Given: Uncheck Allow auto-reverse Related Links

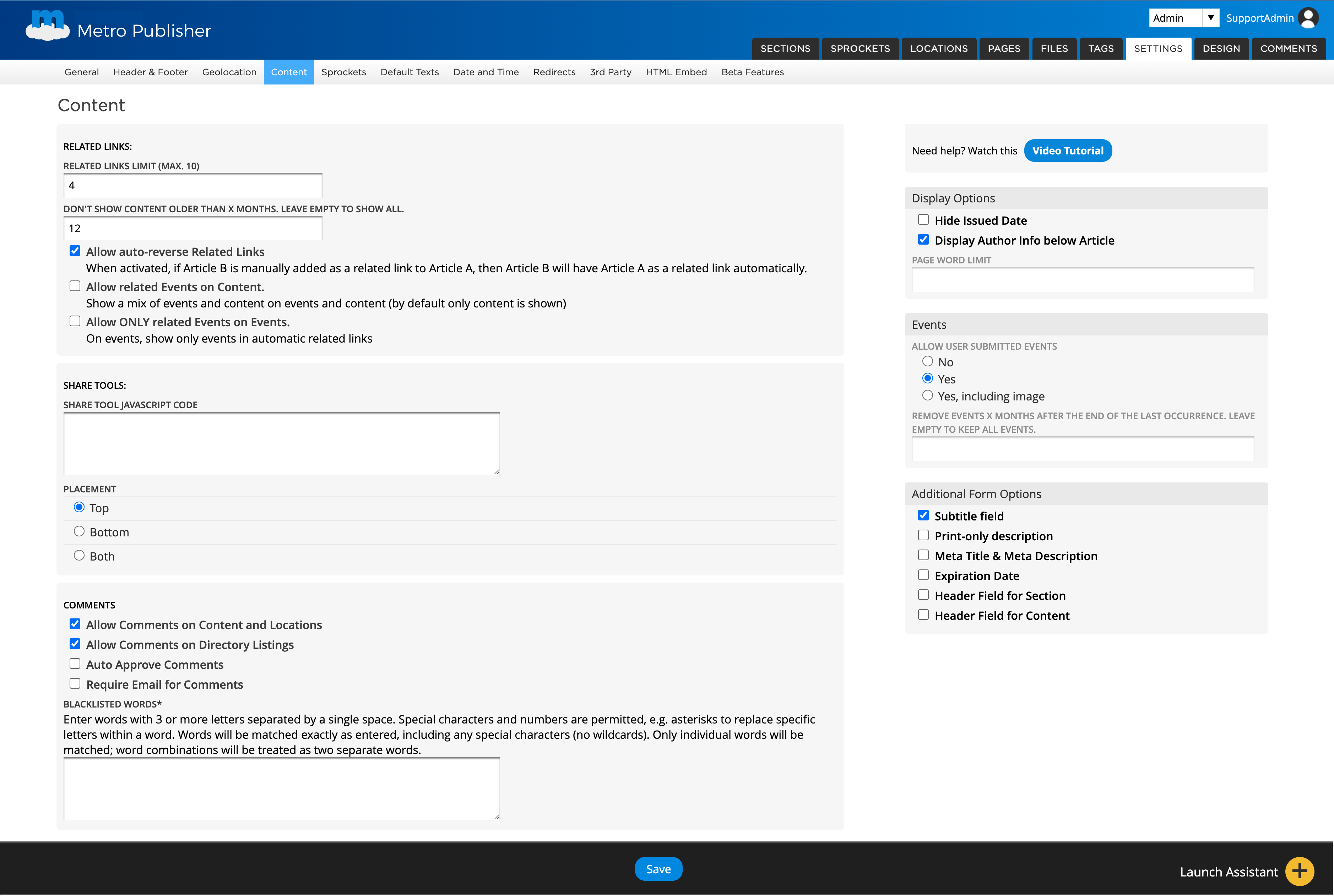Looking at the screenshot, I should [75, 251].
